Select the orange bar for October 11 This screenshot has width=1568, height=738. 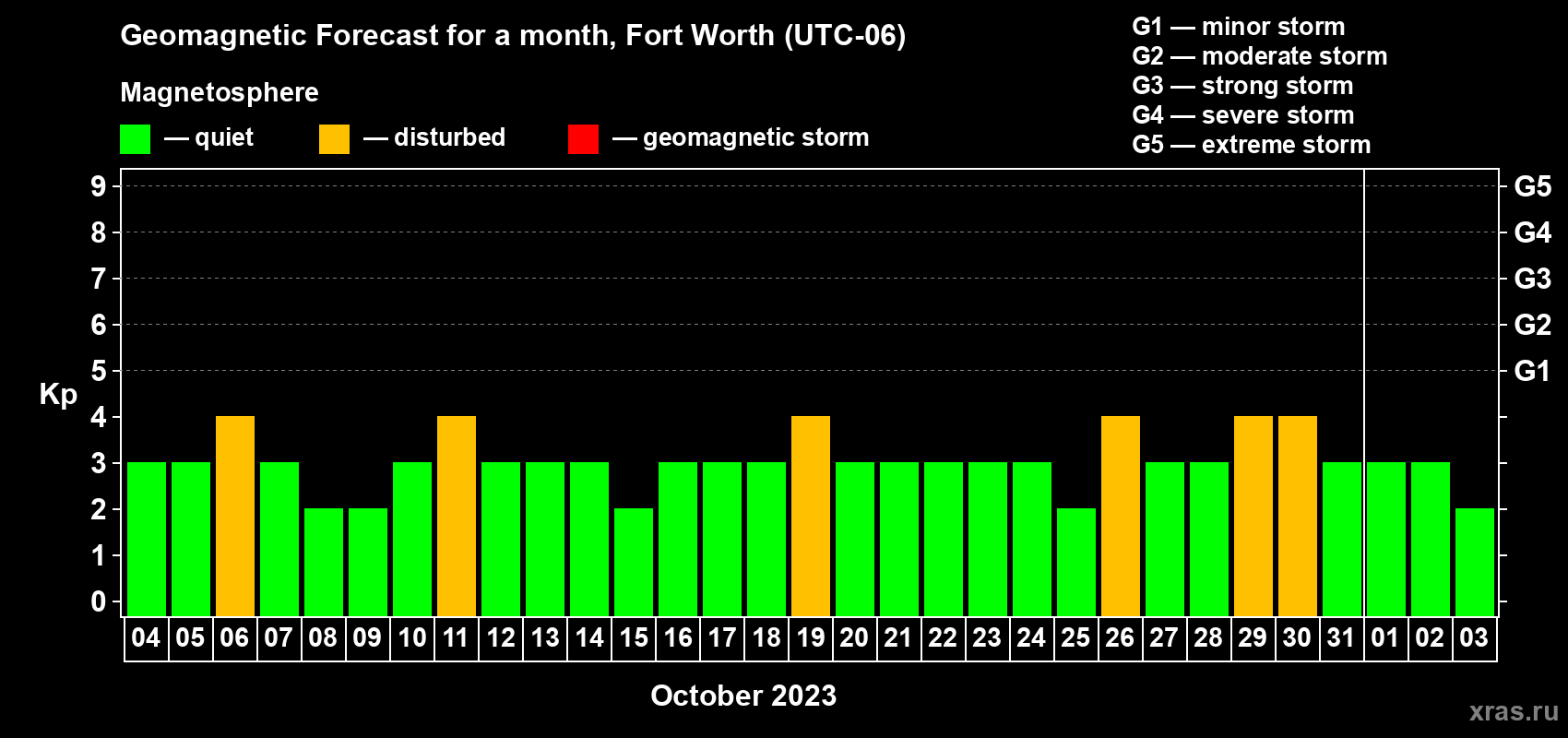(x=457, y=517)
